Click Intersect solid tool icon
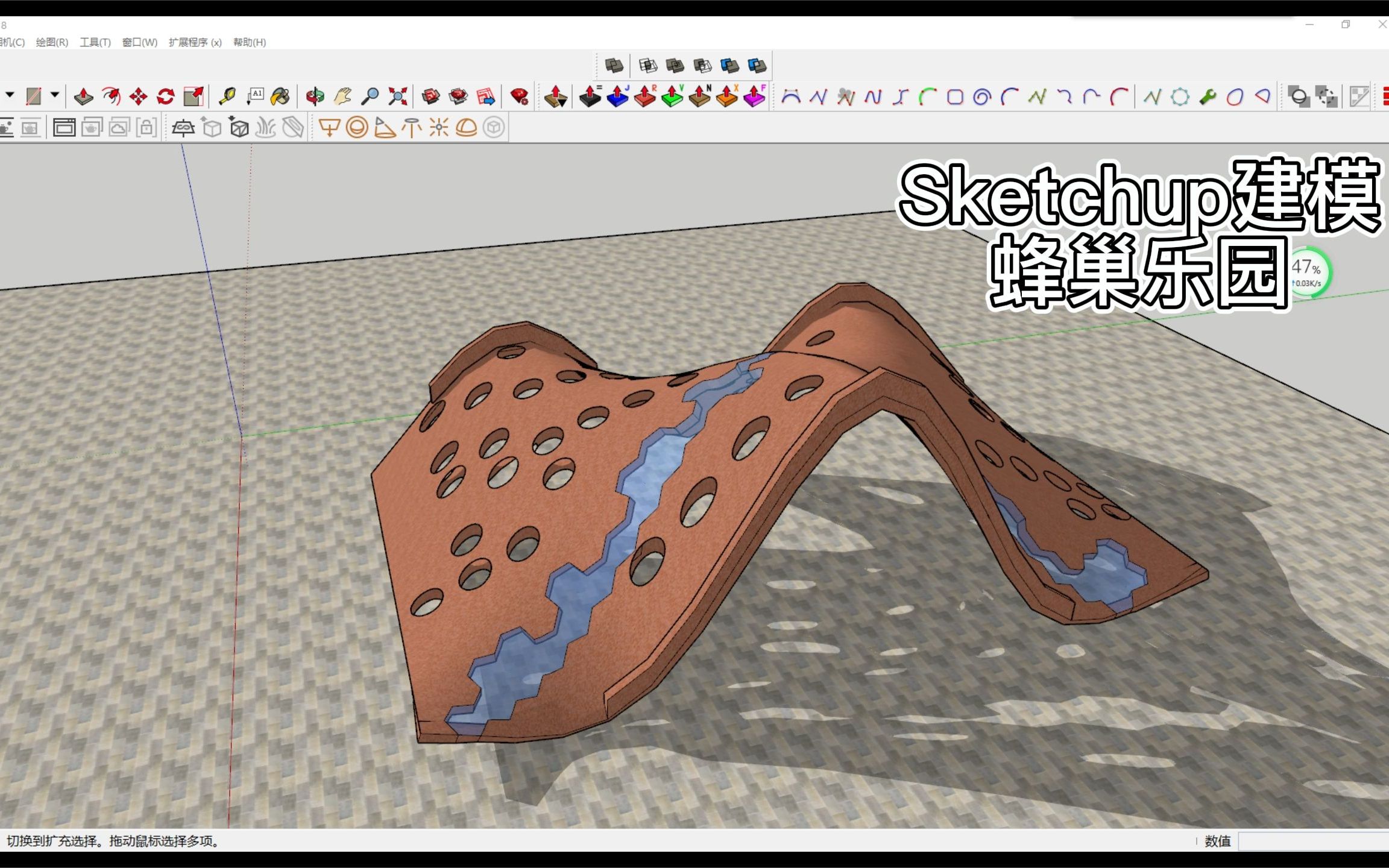Image resolution: width=1389 pixels, height=868 pixels. coord(648,65)
